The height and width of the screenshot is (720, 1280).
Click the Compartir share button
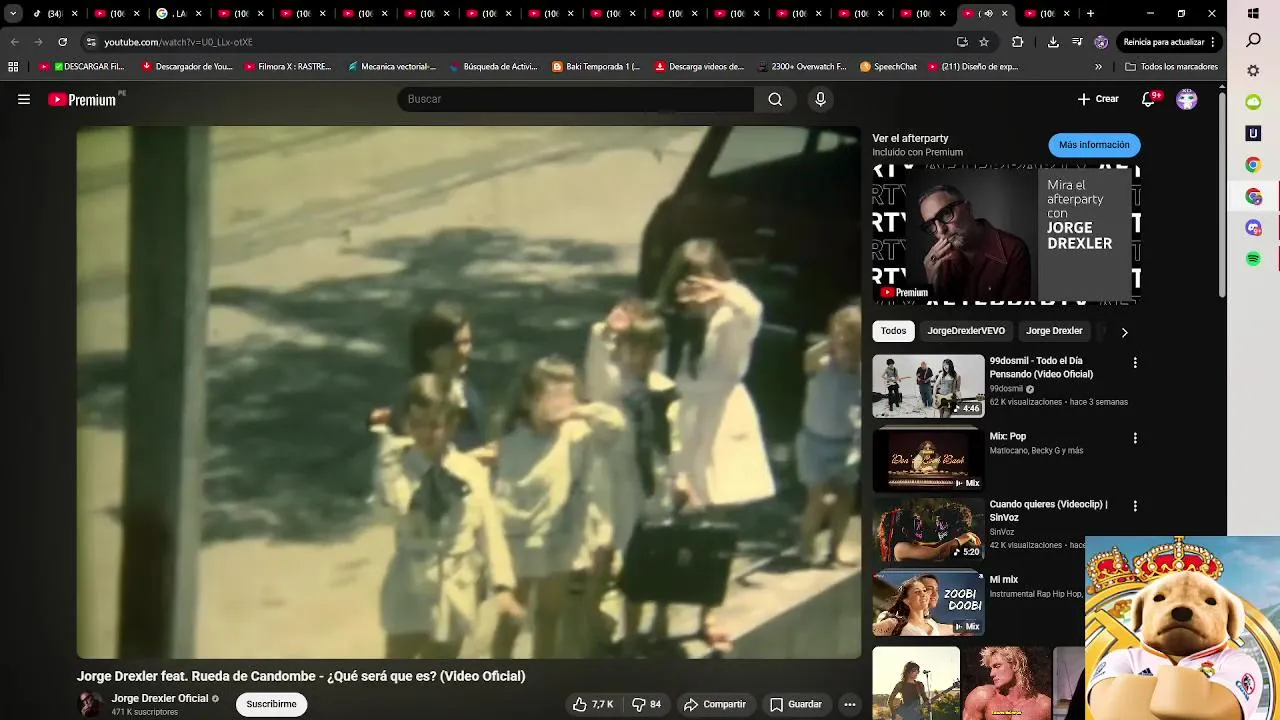pyautogui.click(x=715, y=704)
